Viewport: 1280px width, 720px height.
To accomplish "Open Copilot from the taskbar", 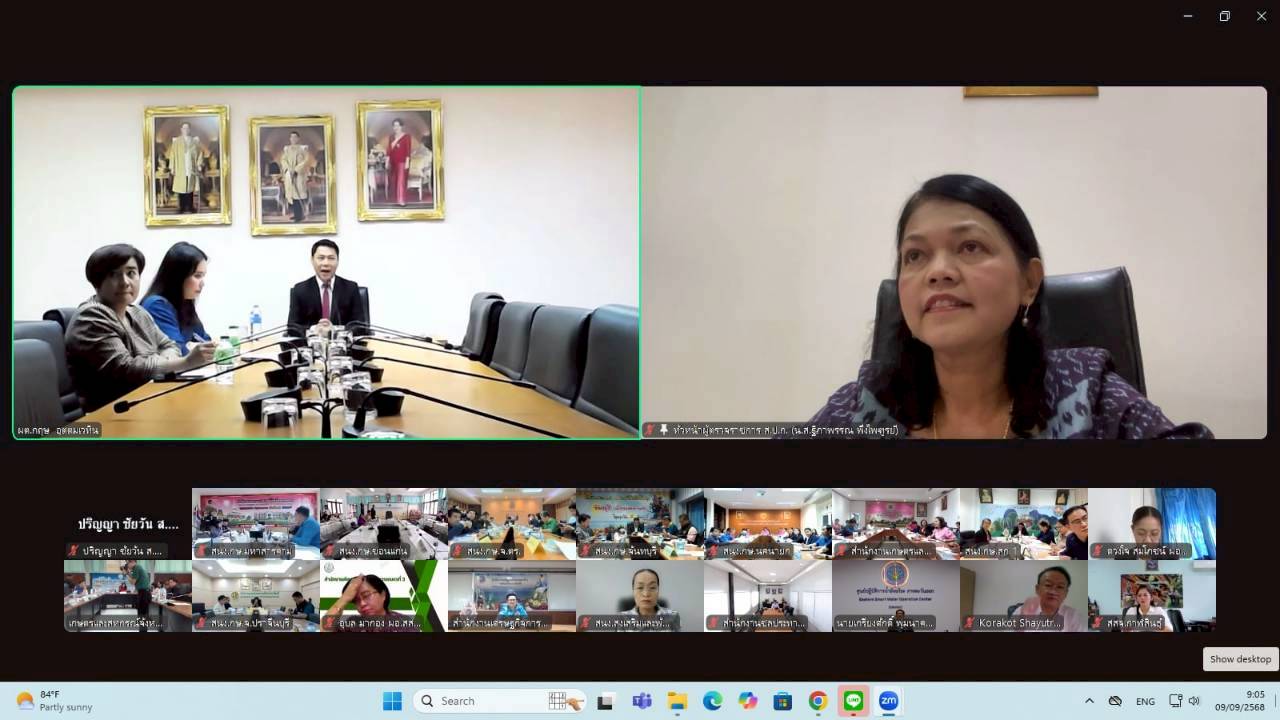I will pyautogui.click(x=748, y=701).
